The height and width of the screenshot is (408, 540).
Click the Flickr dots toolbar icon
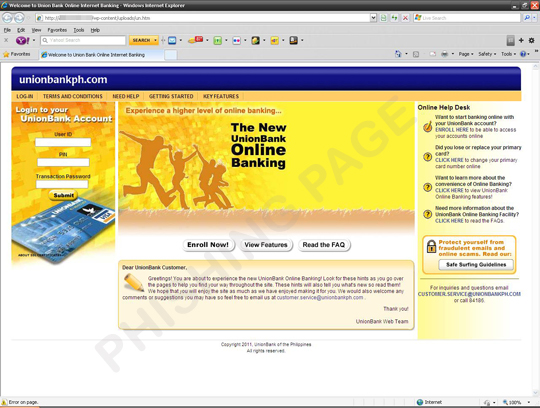tap(237, 41)
